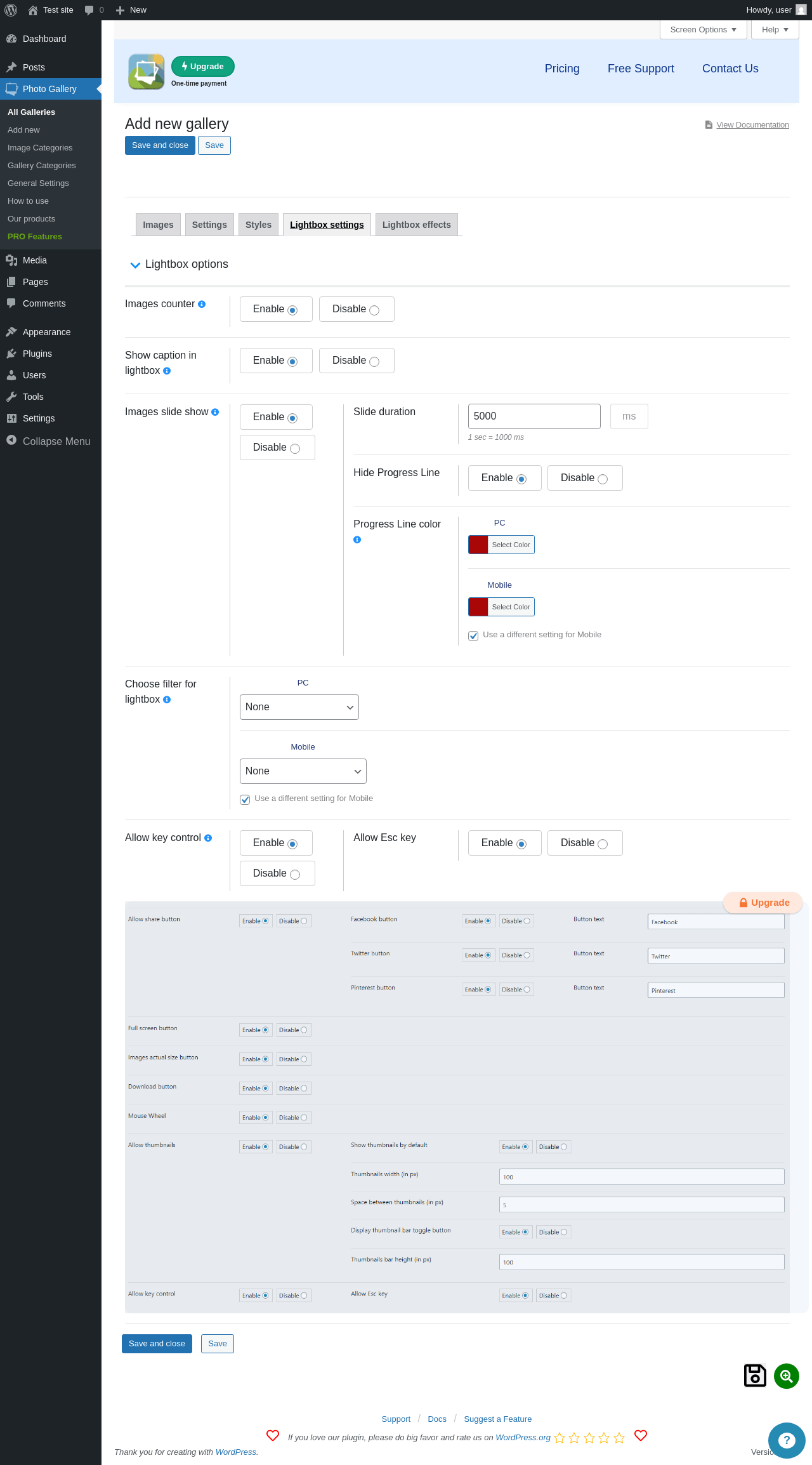Select Disable for Allow Esc key

585,843
